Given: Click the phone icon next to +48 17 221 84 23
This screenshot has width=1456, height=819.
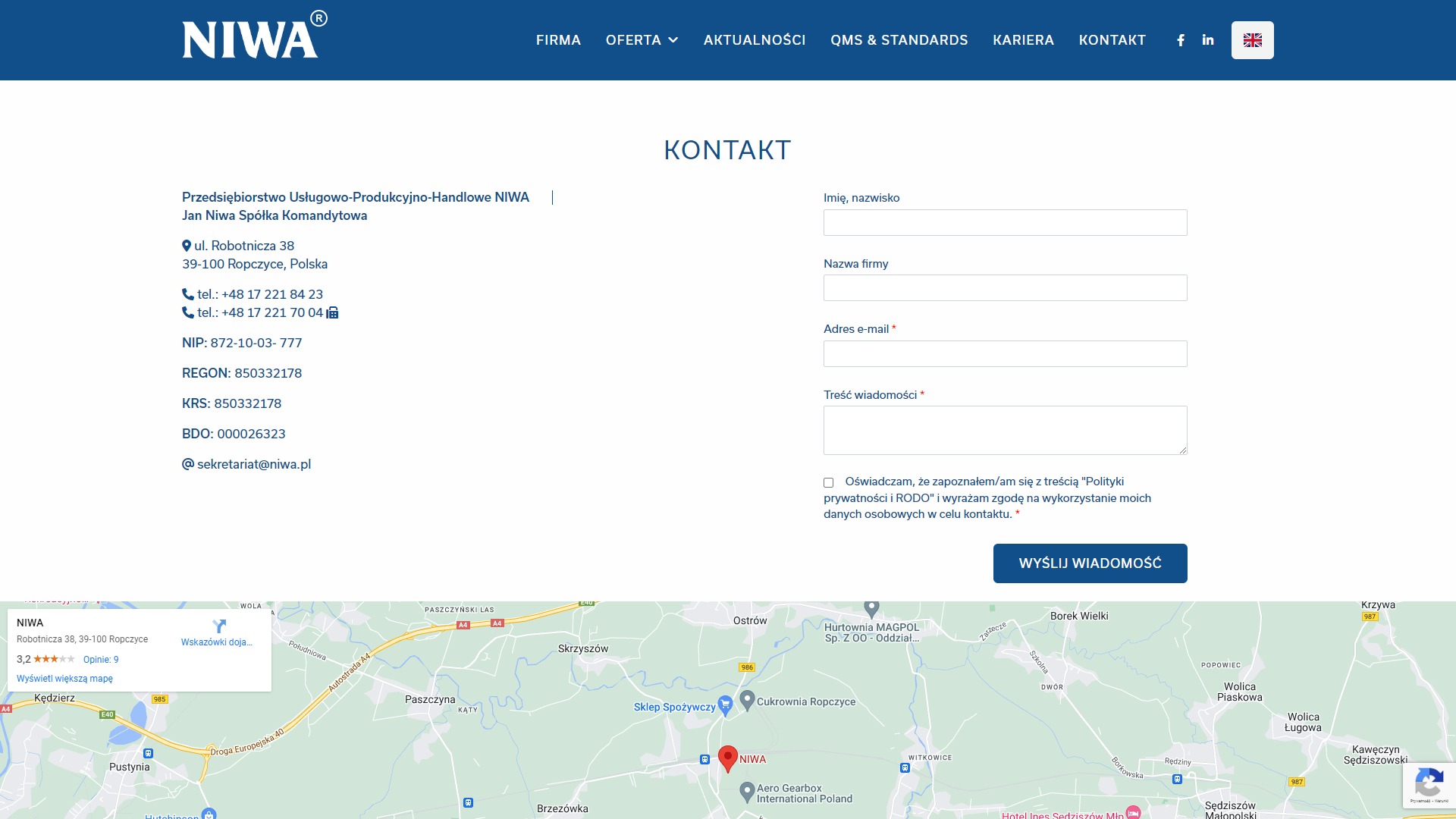Looking at the screenshot, I should click(x=188, y=294).
